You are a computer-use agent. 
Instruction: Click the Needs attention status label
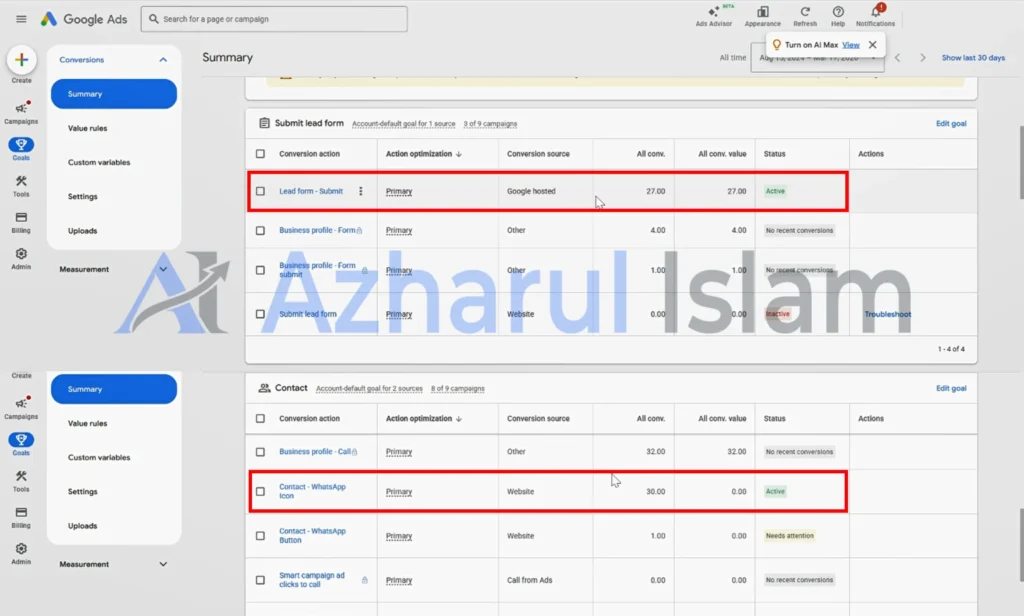(790, 536)
